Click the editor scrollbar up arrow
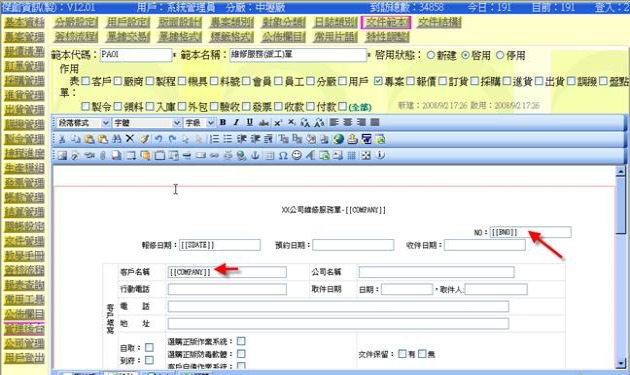 tap(620, 172)
